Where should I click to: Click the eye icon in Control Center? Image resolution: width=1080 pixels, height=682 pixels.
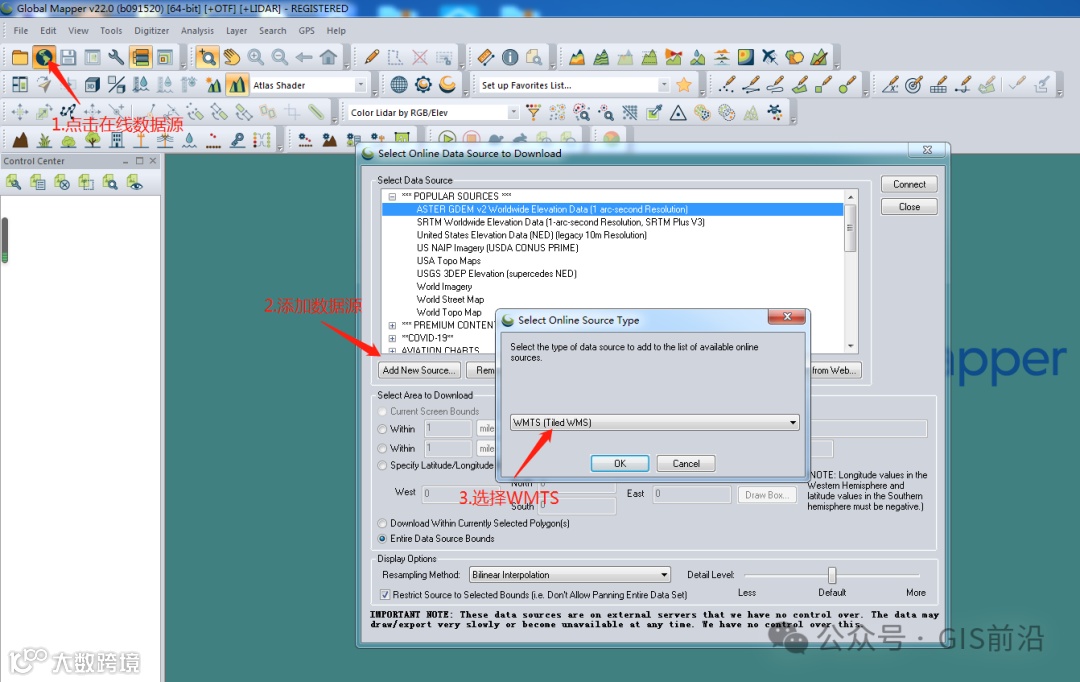[134, 182]
